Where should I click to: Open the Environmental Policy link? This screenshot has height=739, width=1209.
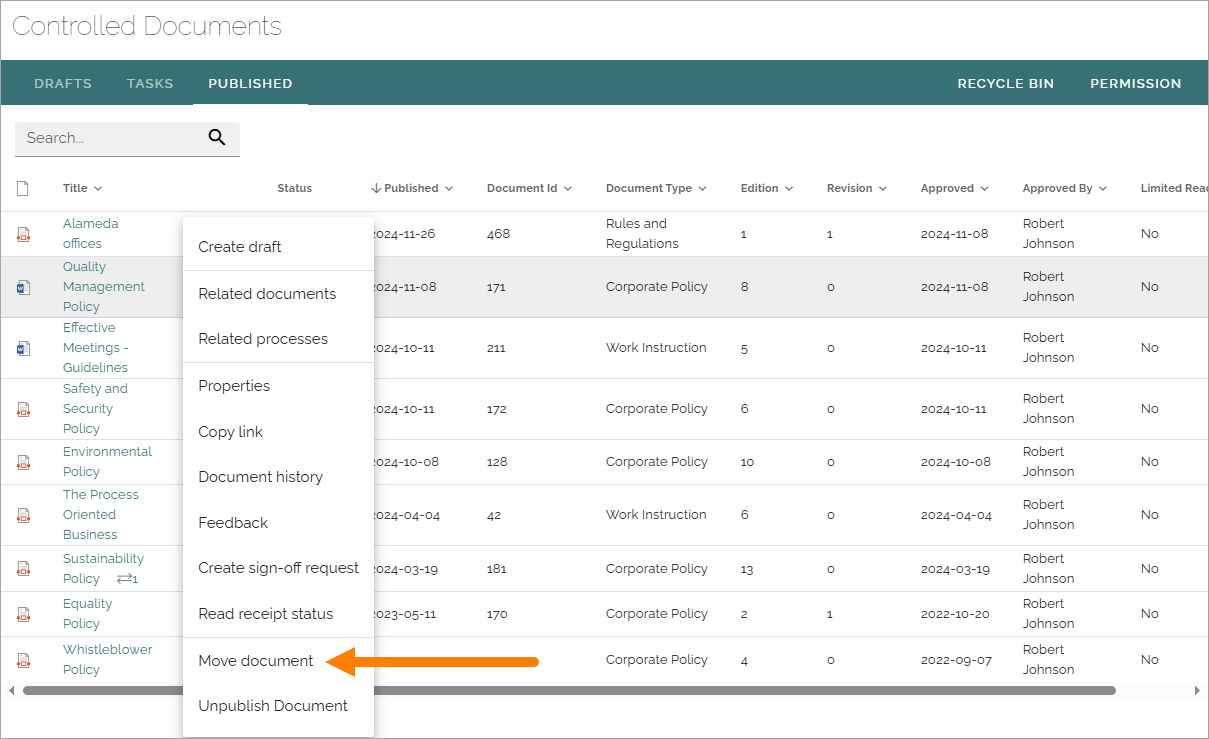pyautogui.click(x=107, y=462)
